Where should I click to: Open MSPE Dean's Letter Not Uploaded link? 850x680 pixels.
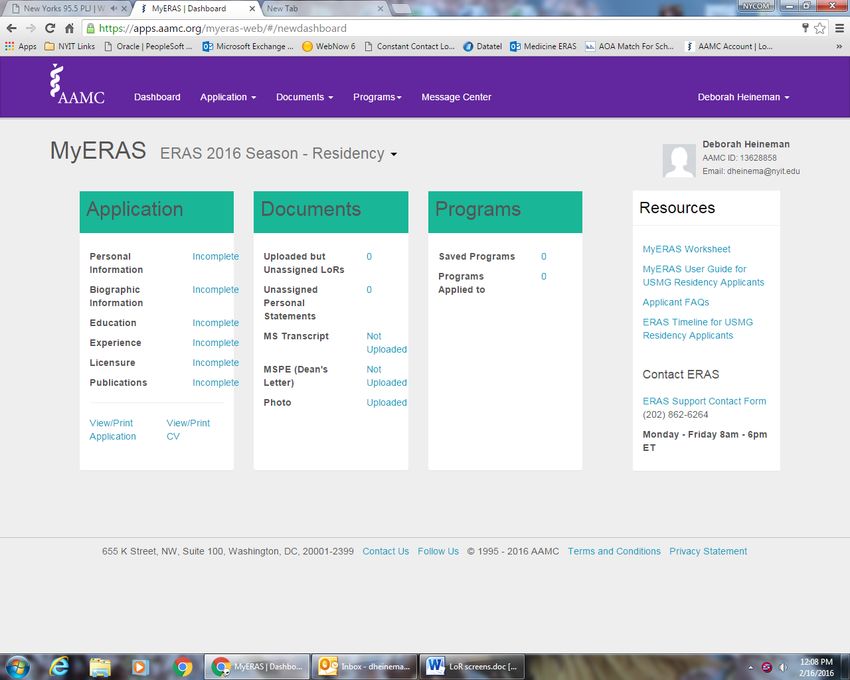(387, 376)
